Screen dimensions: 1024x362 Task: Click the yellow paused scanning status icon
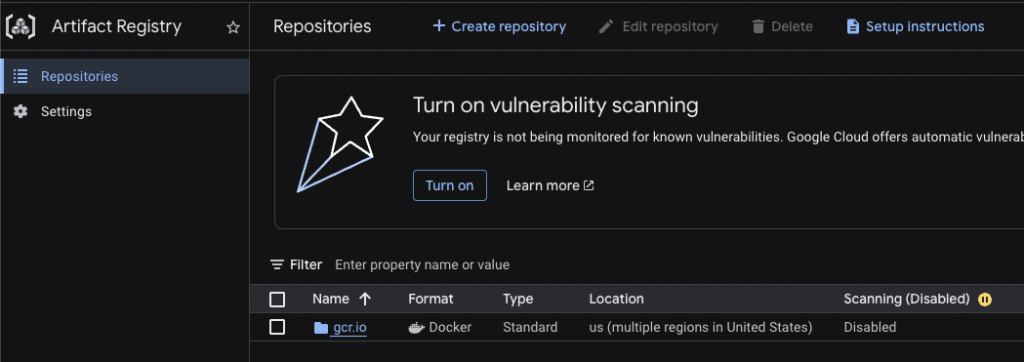click(x=985, y=299)
